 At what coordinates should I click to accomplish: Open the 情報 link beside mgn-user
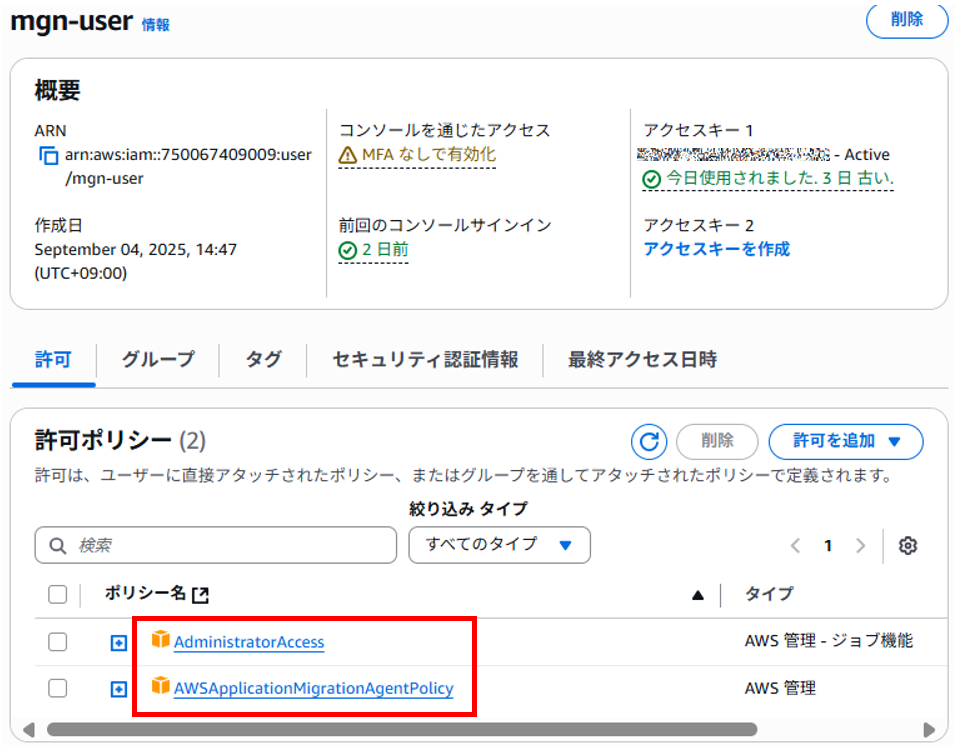pyautogui.click(x=156, y=24)
